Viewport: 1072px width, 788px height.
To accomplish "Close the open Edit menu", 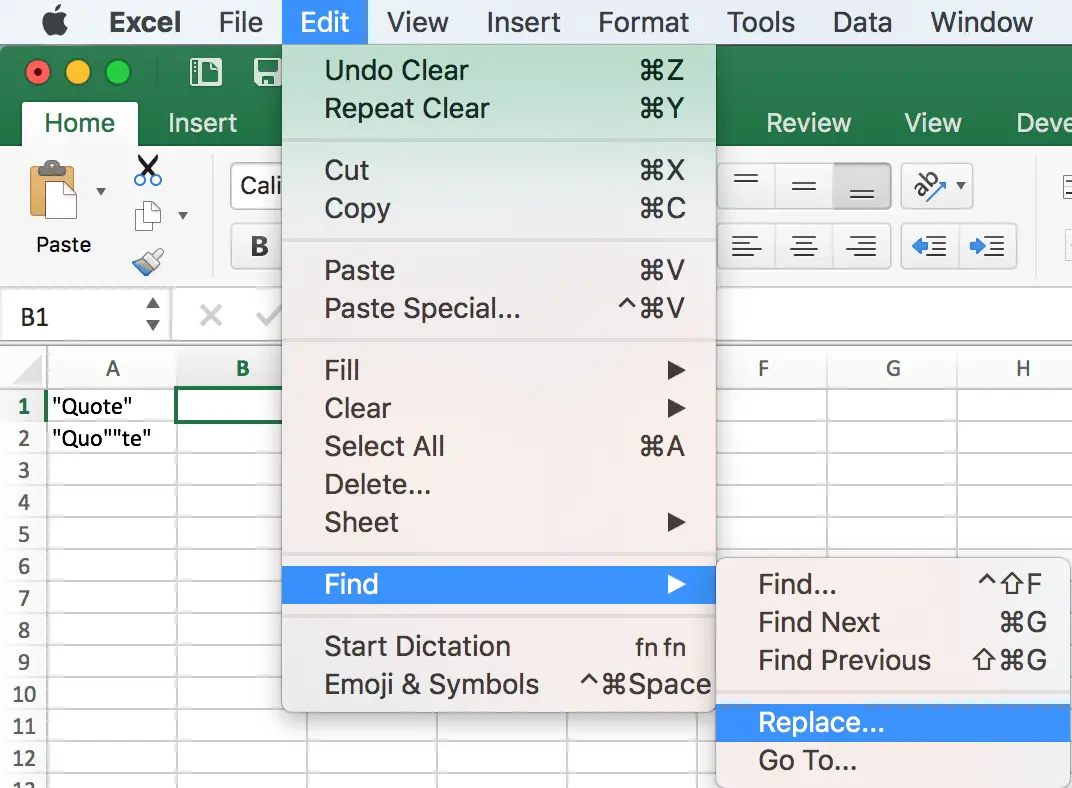I will pos(325,22).
